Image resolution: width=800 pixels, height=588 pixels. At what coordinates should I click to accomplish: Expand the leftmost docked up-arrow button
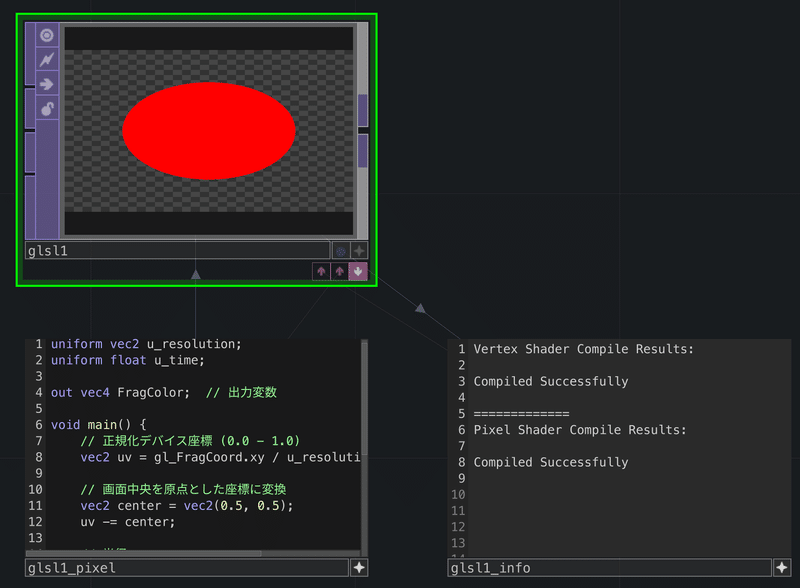(321, 271)
